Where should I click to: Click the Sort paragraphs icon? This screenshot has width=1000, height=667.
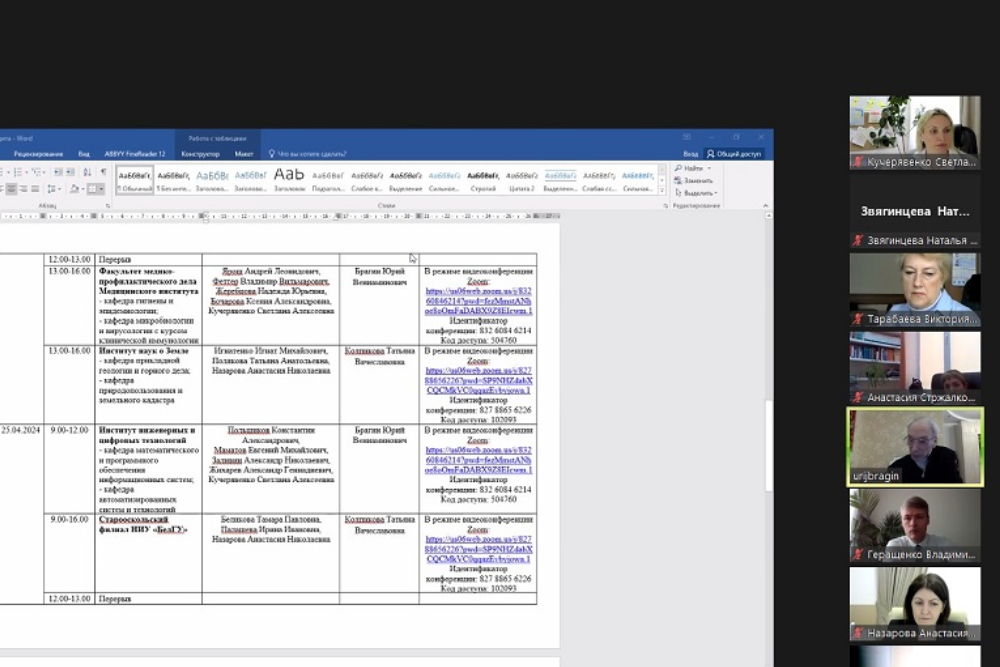88,172
